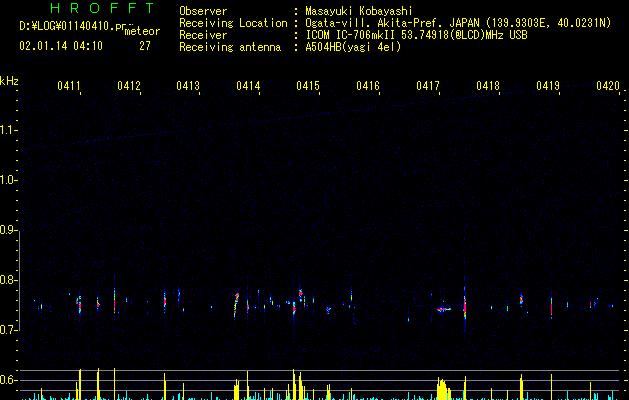Screen dimensions: 629x400
Task: Click the kHz axis unit label
Action: [9, 81]
